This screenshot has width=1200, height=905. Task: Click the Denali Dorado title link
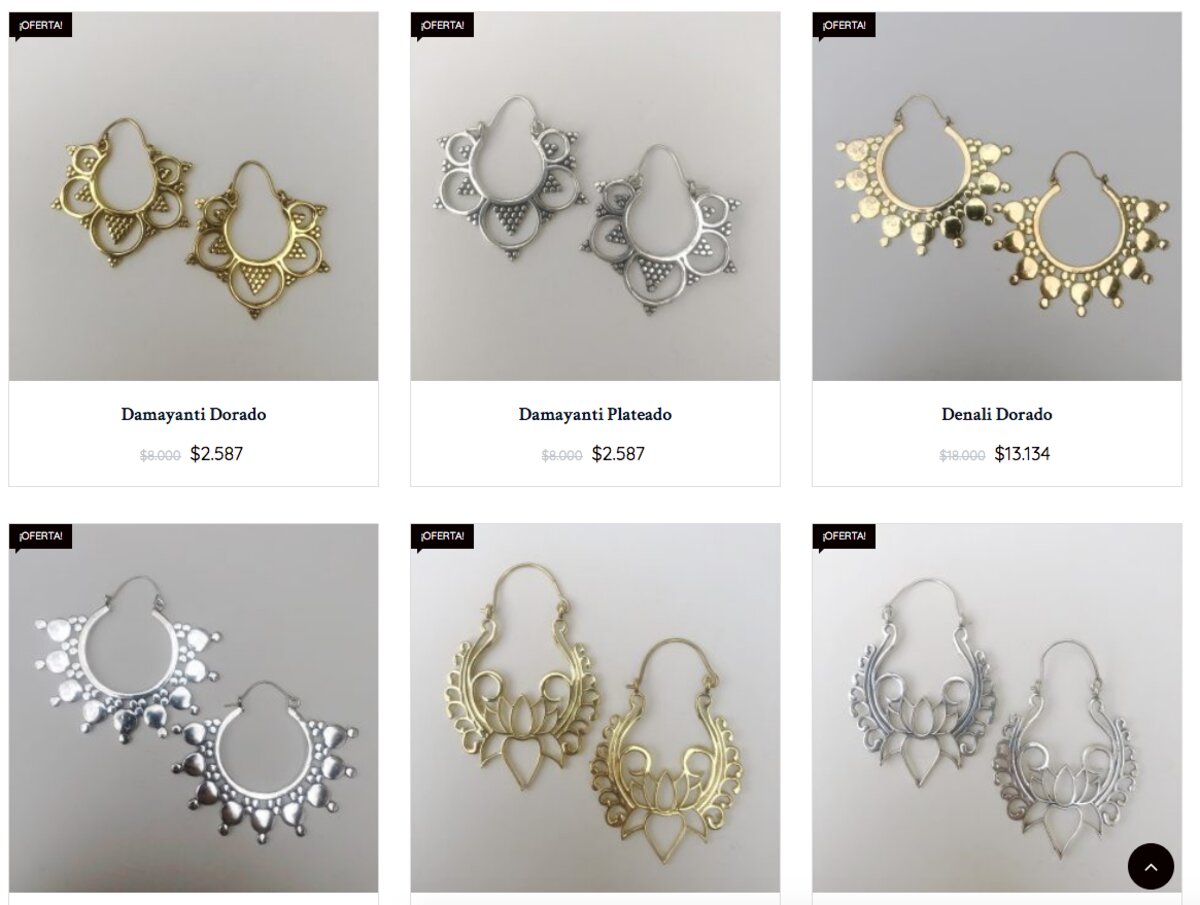tap(997, 414)
